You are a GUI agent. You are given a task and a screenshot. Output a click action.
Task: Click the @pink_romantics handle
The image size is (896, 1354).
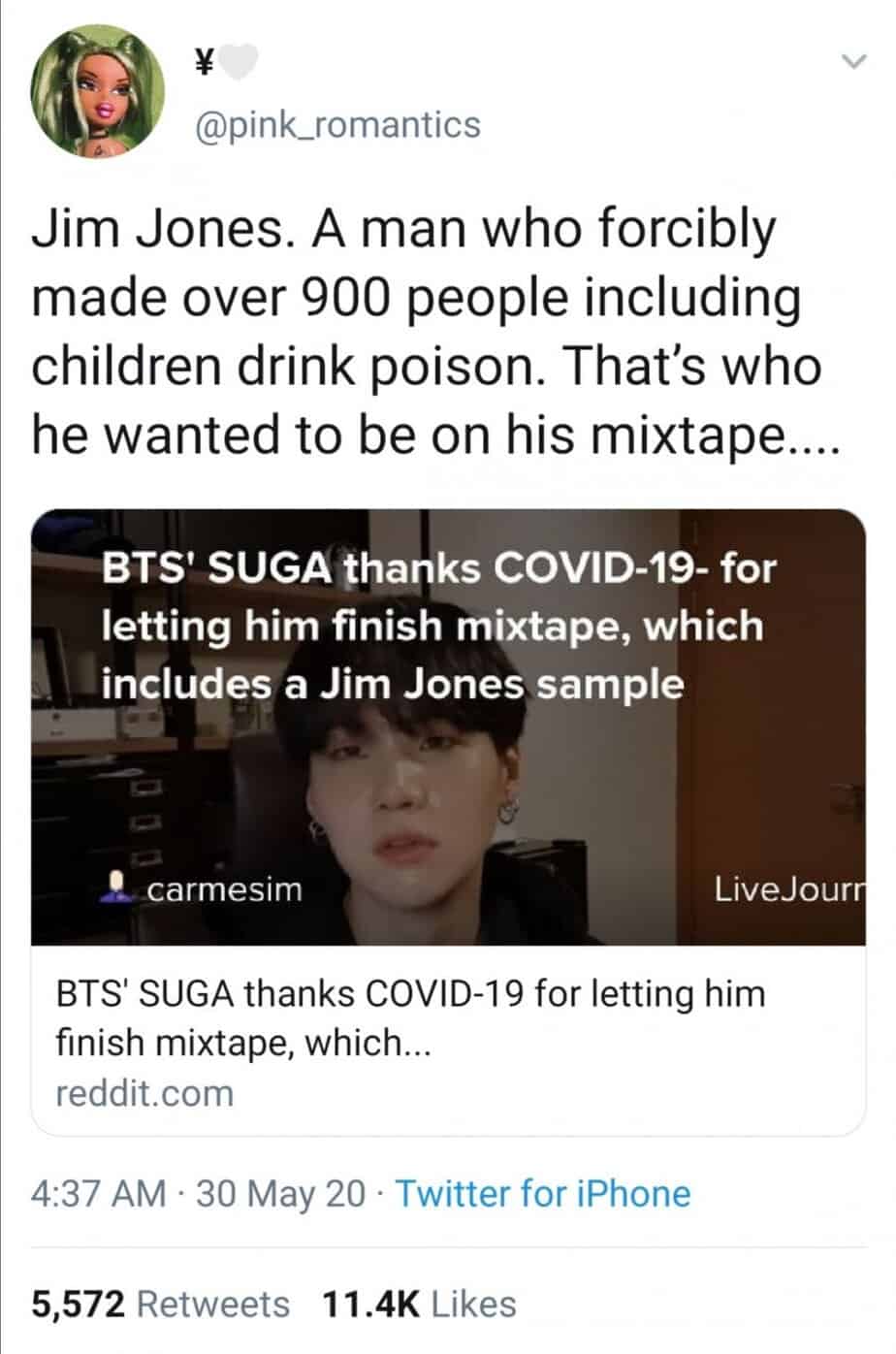(338, 125)
